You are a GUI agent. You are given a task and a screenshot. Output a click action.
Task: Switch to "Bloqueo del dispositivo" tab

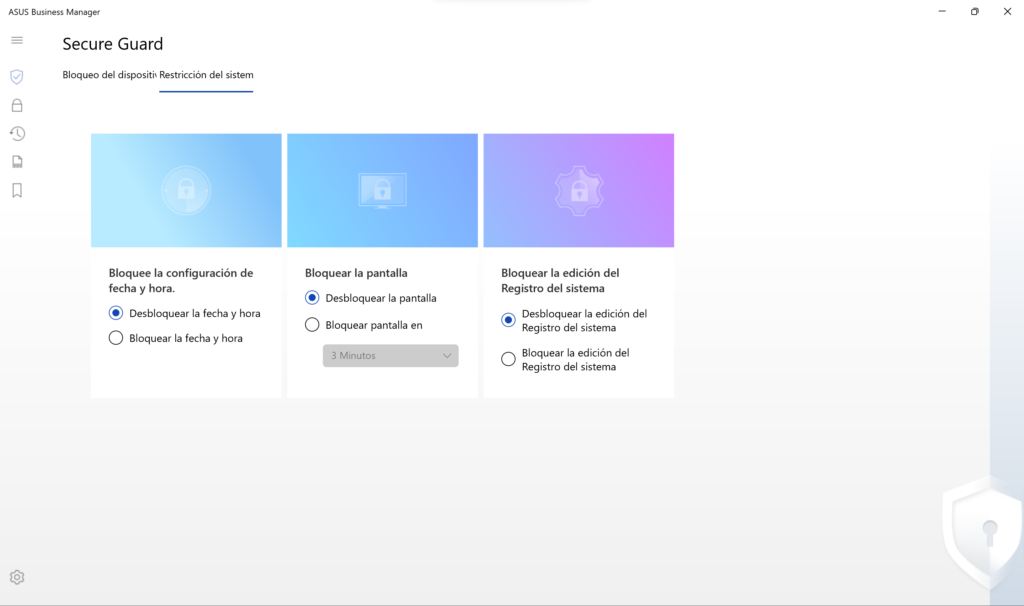click(x=109, y=75)
